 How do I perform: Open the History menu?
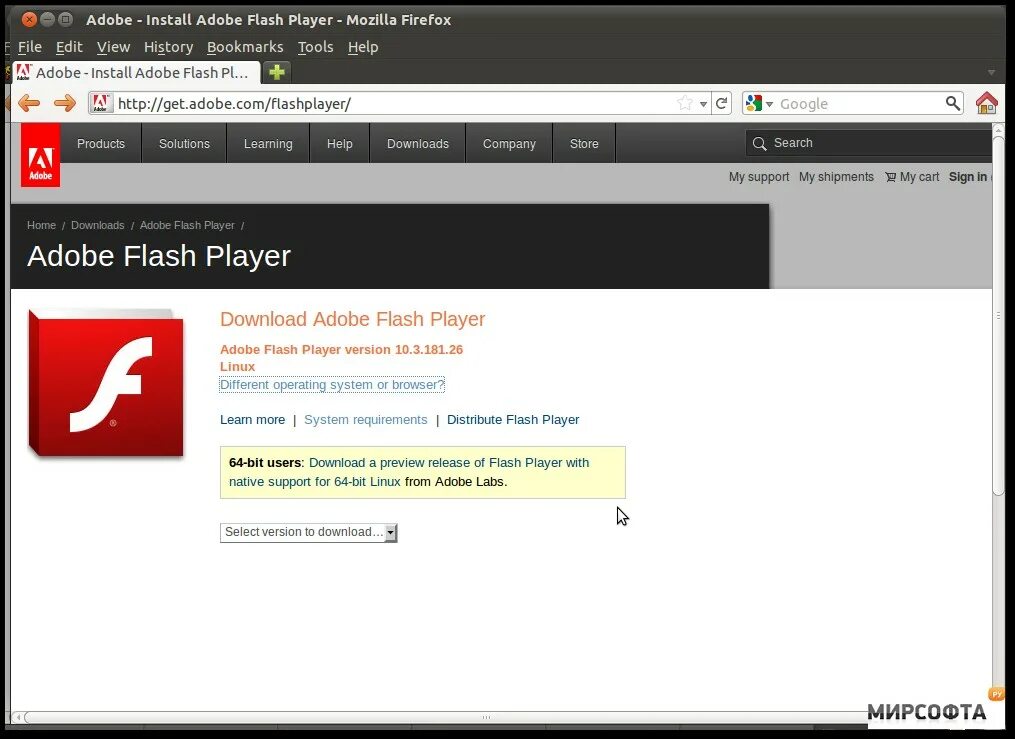168,47
